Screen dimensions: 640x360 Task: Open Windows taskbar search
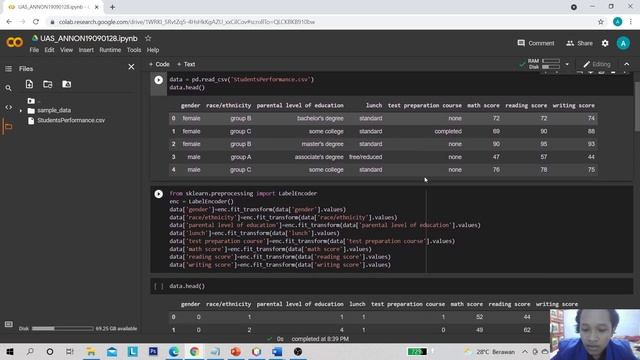(30, 351)
